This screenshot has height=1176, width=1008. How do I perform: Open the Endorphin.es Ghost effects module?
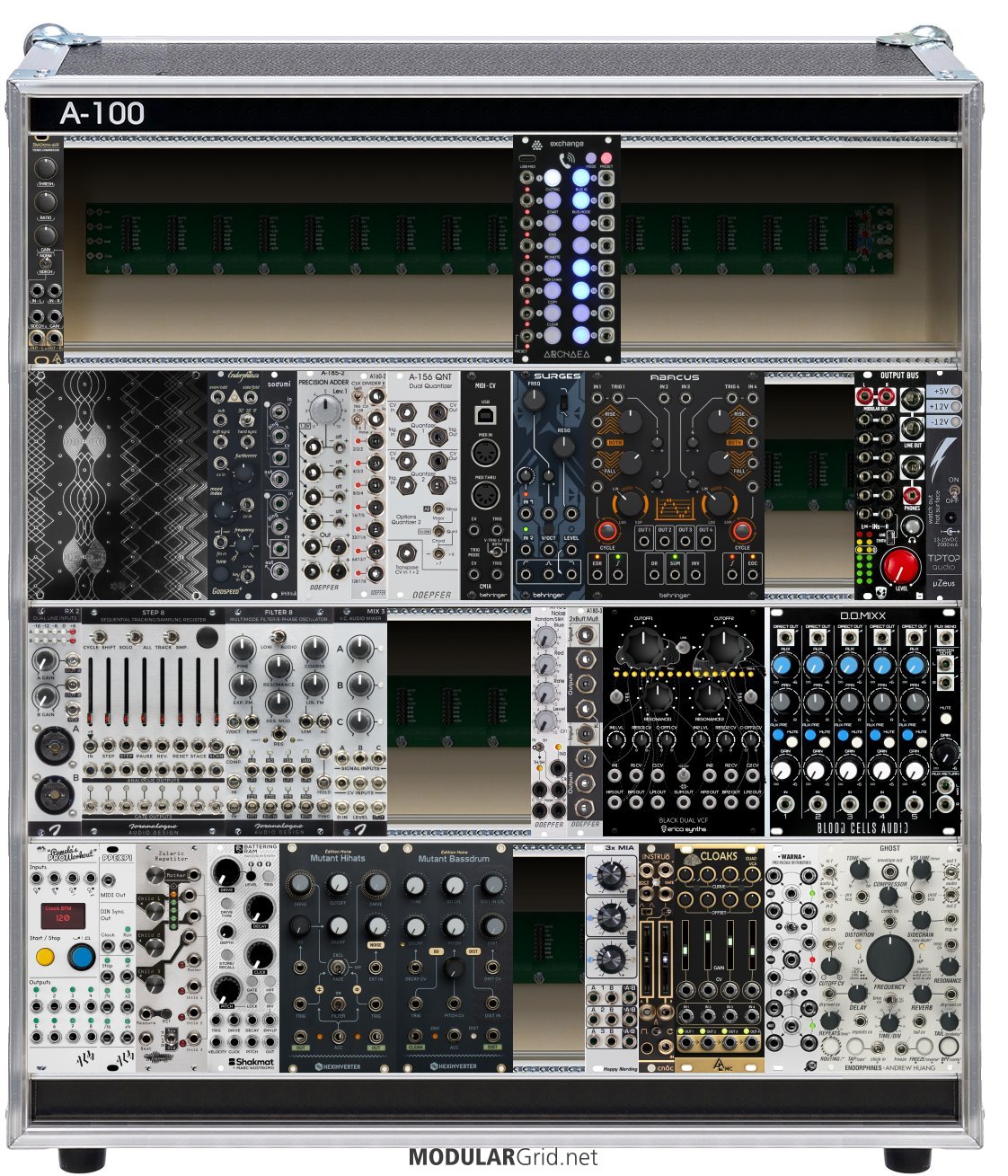point(890,958)
